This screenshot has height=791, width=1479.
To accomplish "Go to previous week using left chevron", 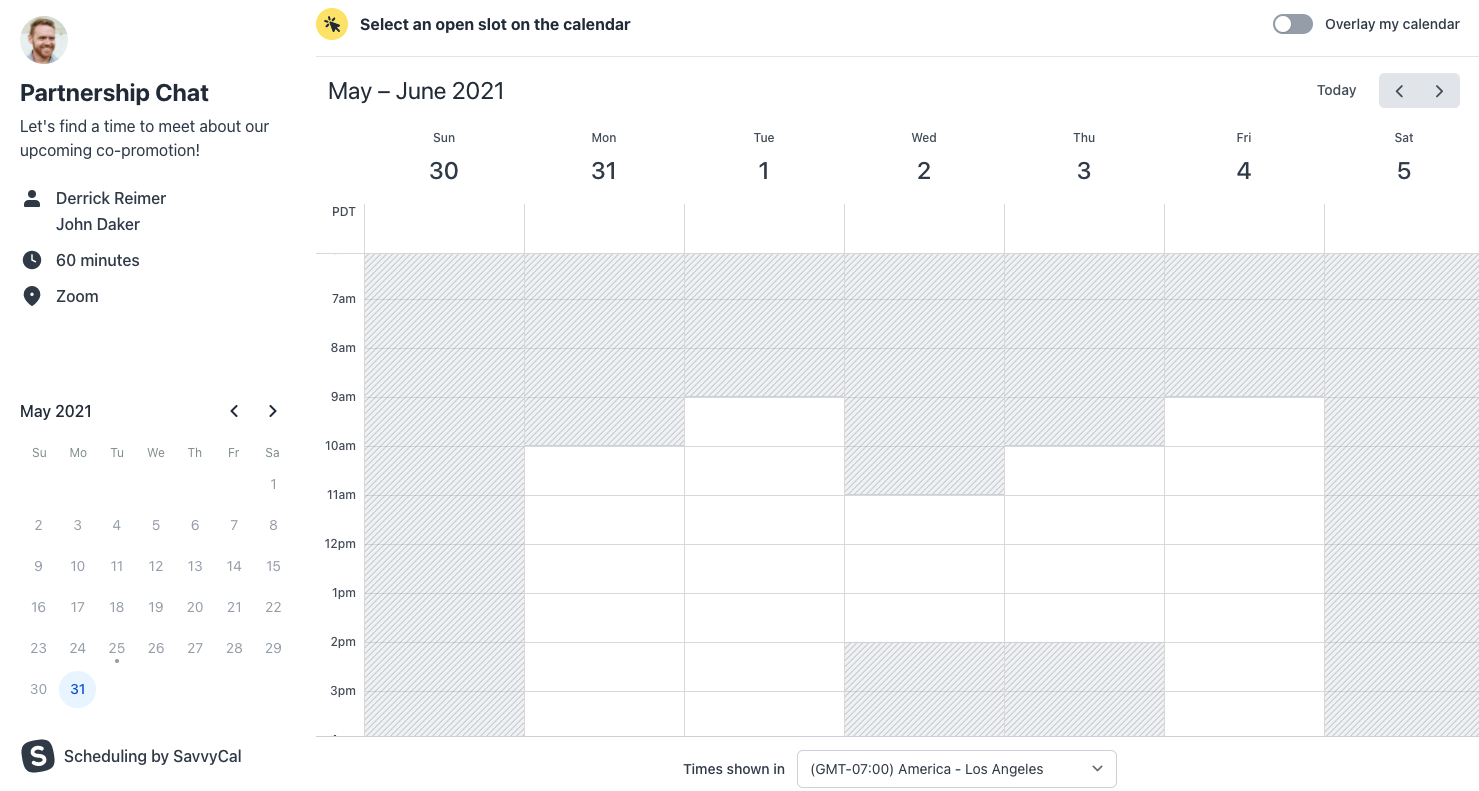I will point(1399,91).
